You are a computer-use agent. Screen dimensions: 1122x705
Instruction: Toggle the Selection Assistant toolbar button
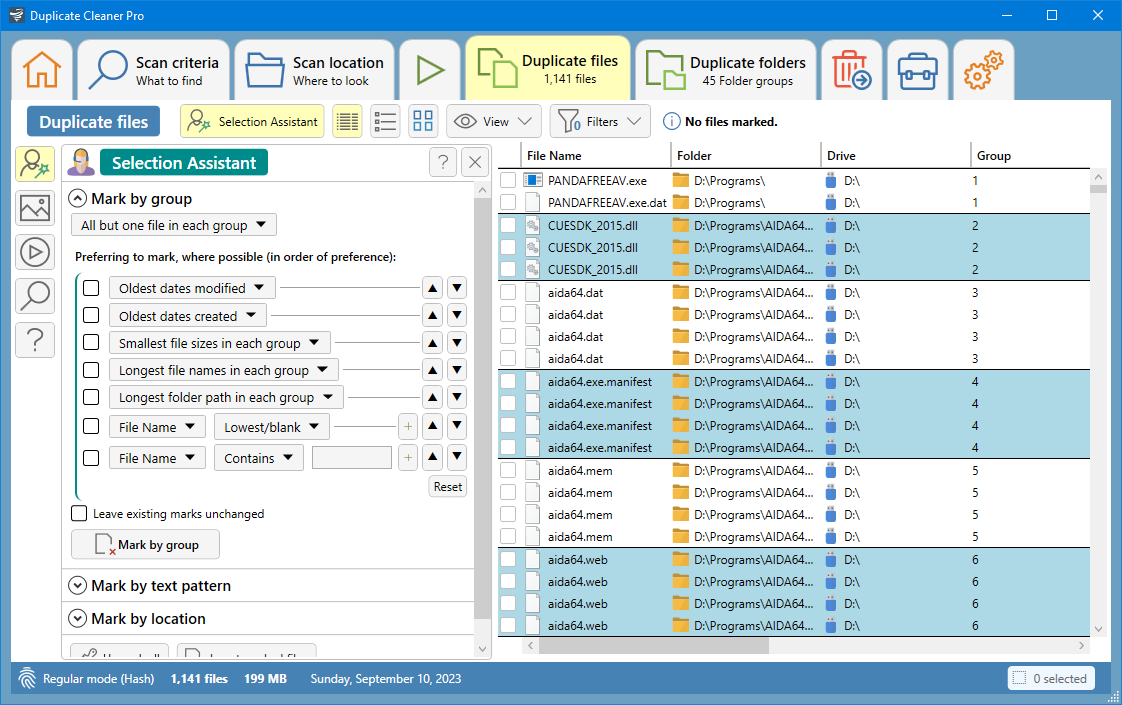point(252,122)
